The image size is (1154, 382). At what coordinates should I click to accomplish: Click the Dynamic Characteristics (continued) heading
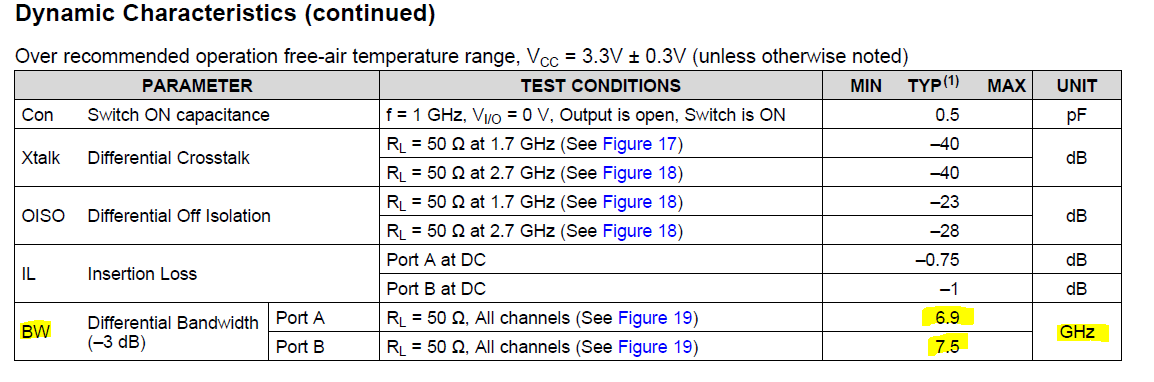224,14
